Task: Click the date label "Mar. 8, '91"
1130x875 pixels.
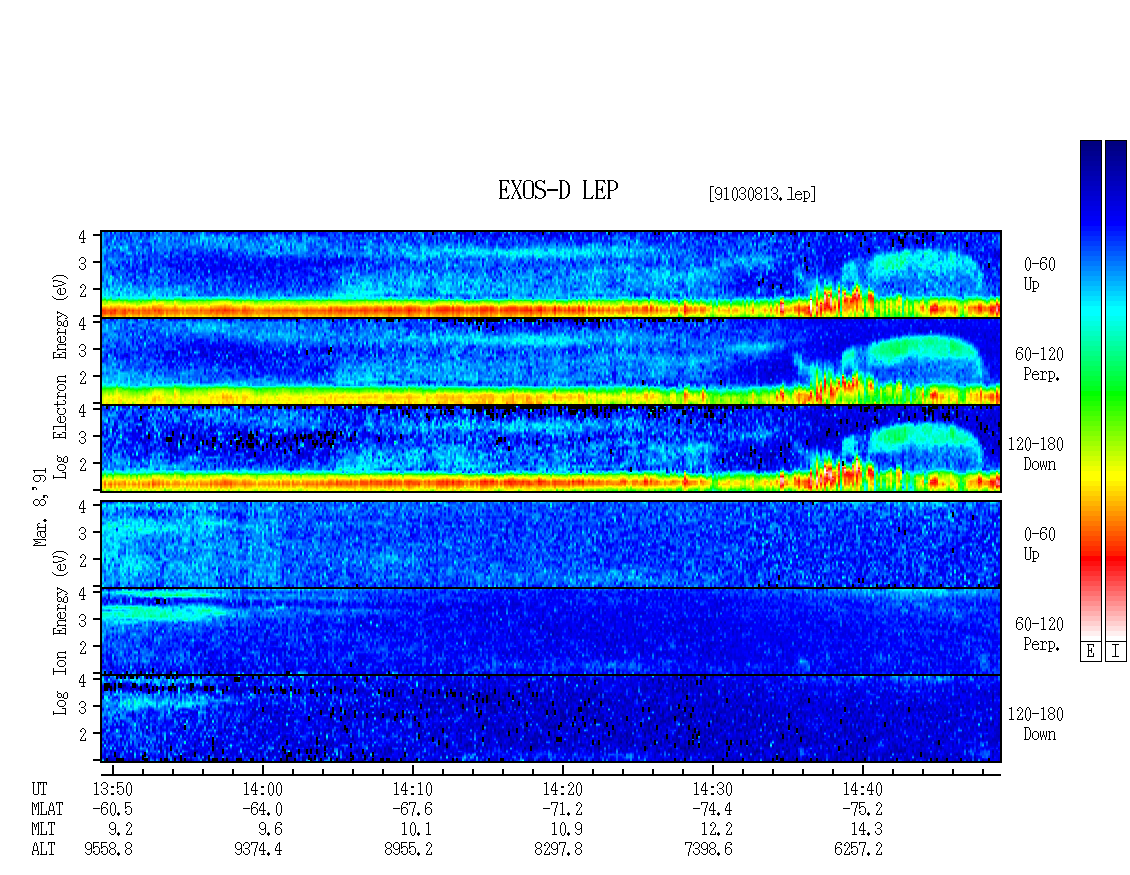Action: tap(40, 507)
